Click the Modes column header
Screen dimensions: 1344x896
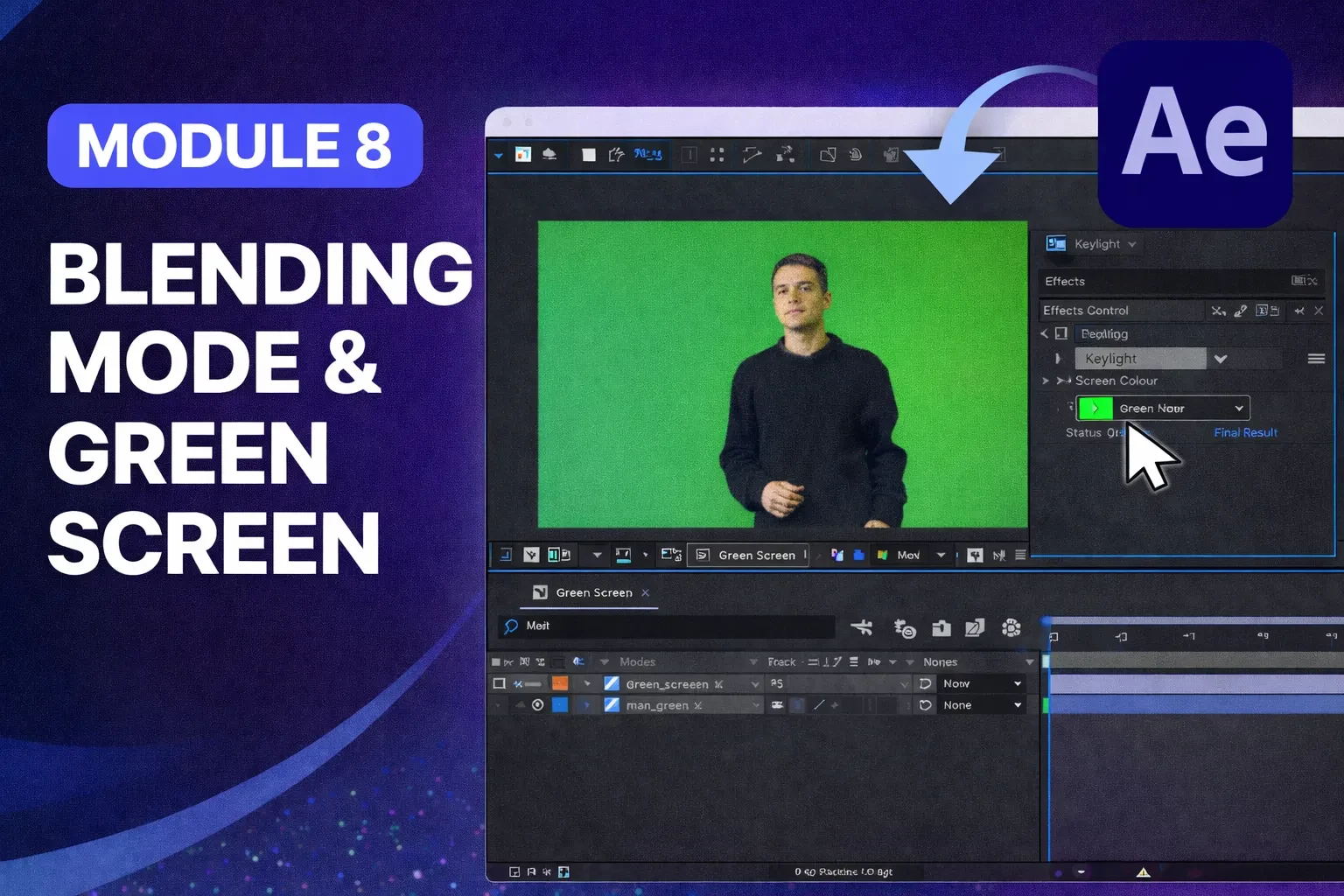click(x=637, y=662)
